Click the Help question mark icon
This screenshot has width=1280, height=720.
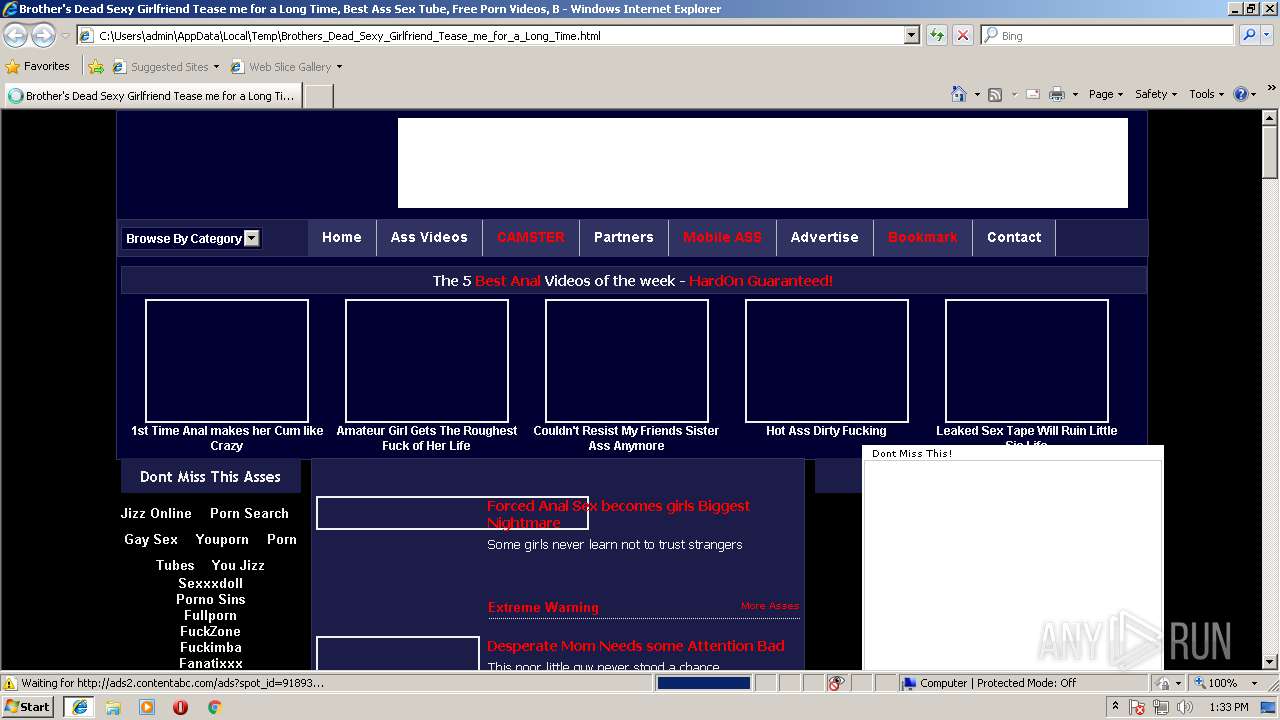[1241, 94]
